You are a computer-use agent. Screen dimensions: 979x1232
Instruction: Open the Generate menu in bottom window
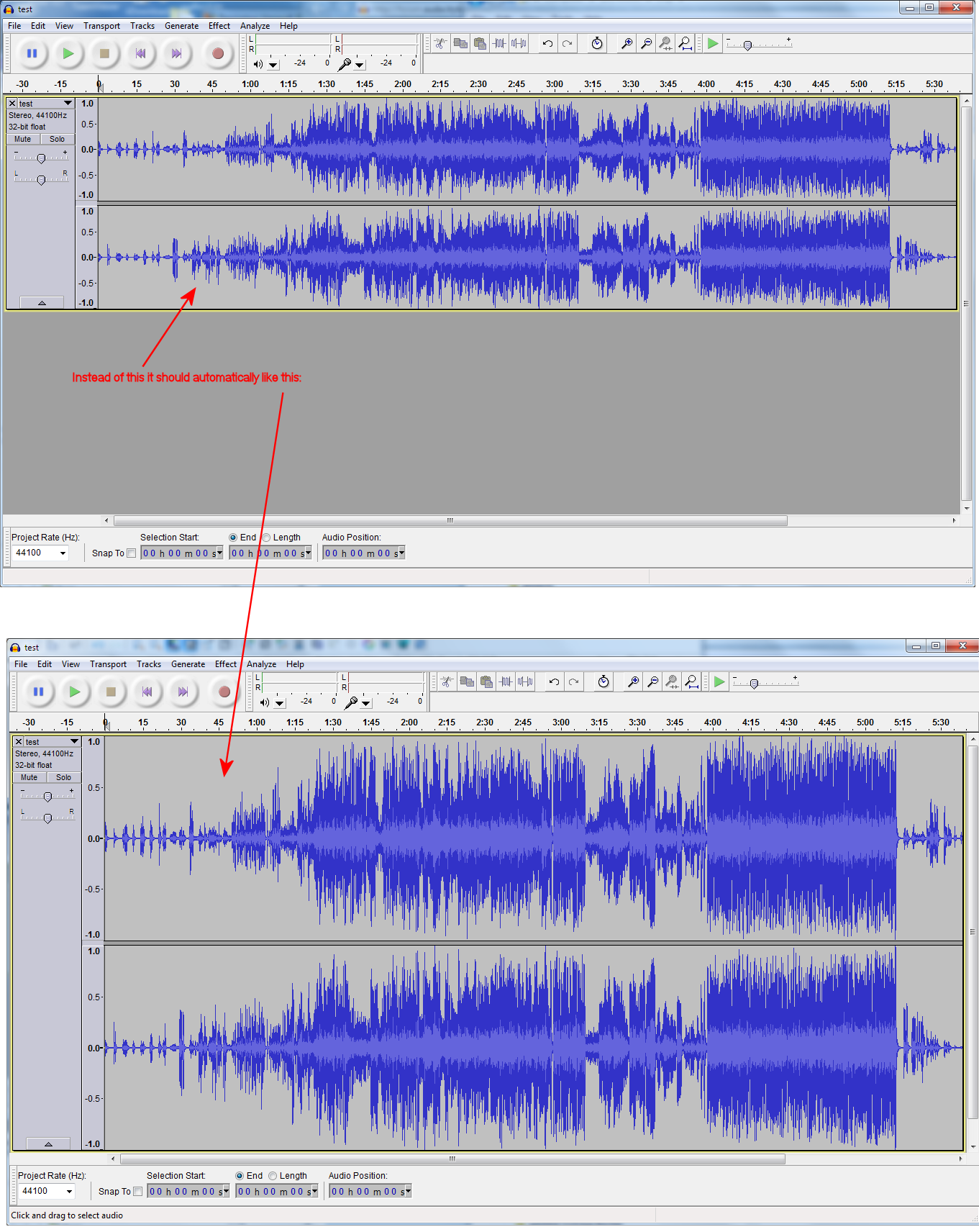[188, 664]
